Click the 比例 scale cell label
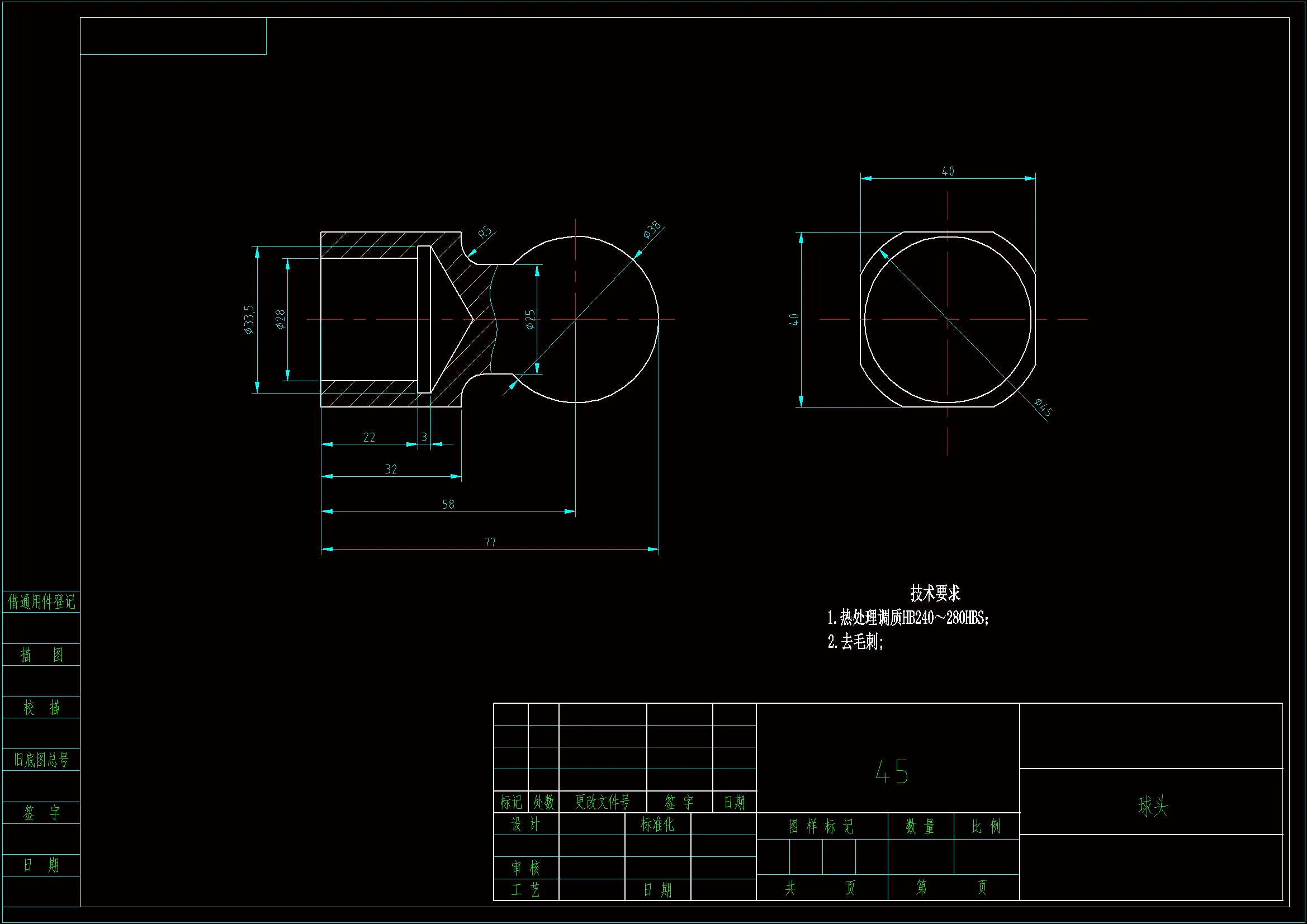 point(986,827)
